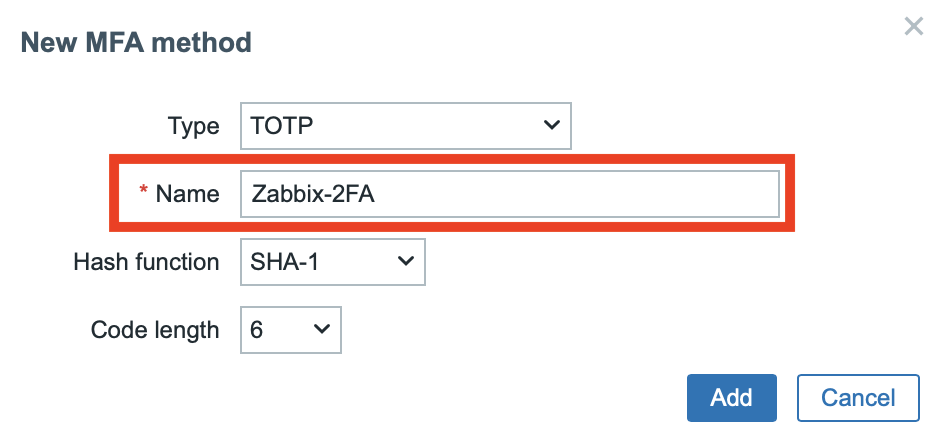Screen dimensions: 940x442
Task: Click the chevron arrow beside SHA-1
Action: (405, 262)
